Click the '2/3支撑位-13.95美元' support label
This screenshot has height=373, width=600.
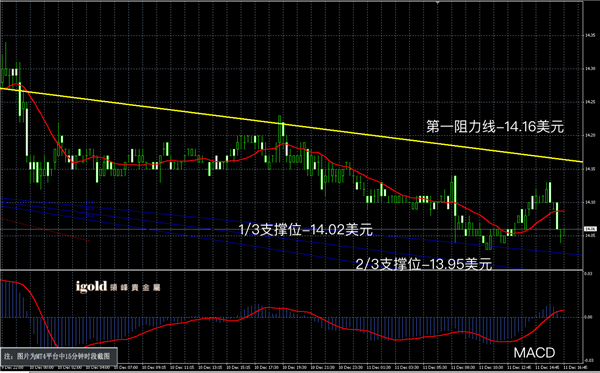424,264
